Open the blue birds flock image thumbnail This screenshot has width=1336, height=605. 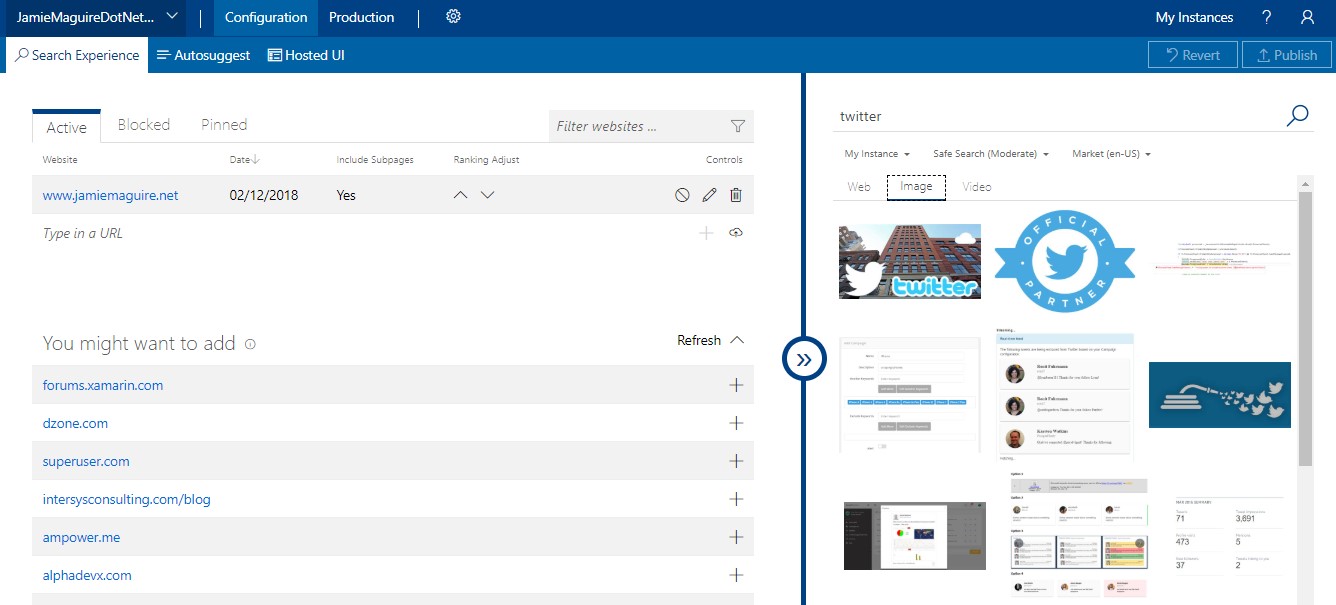point(1220,394)
